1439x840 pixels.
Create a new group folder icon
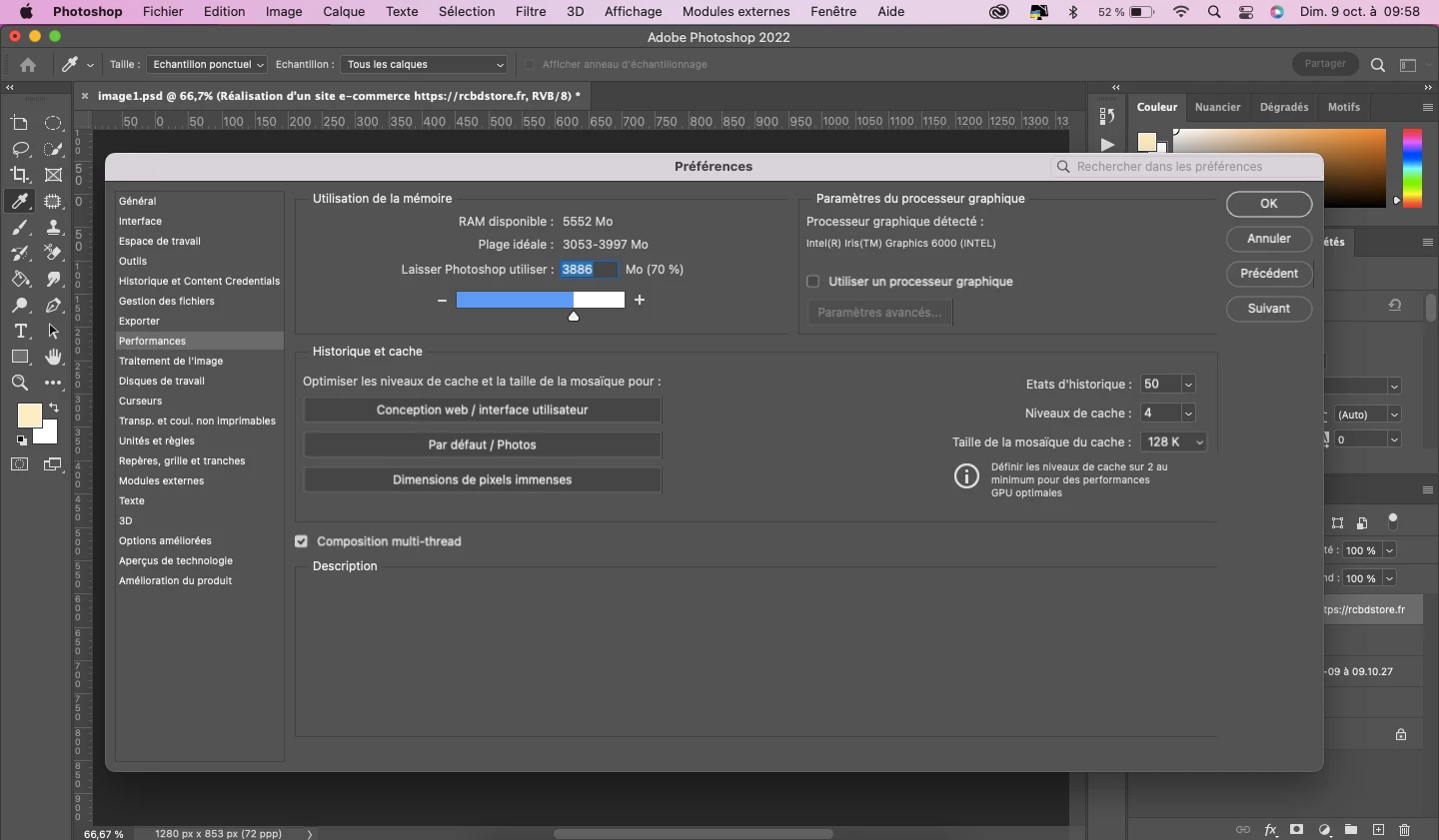1351,830
